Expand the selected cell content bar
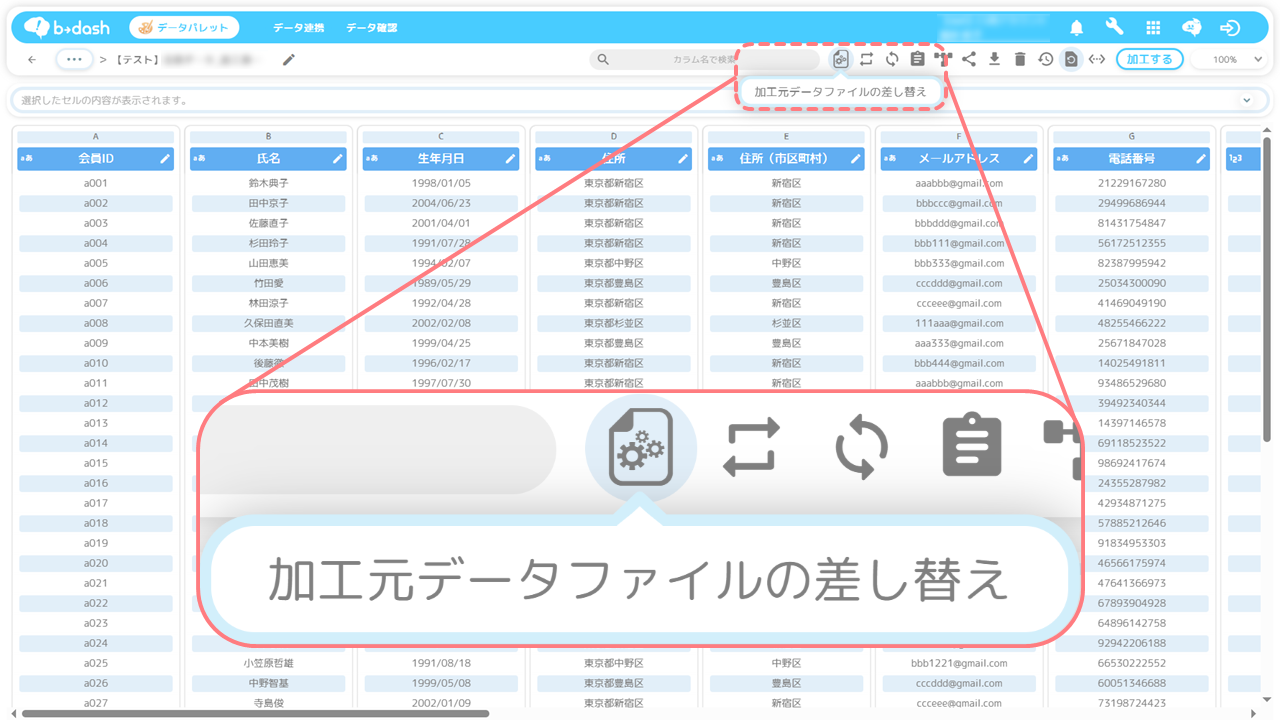The height and width of the screenshot is (720, 1280). point(1247,100)
